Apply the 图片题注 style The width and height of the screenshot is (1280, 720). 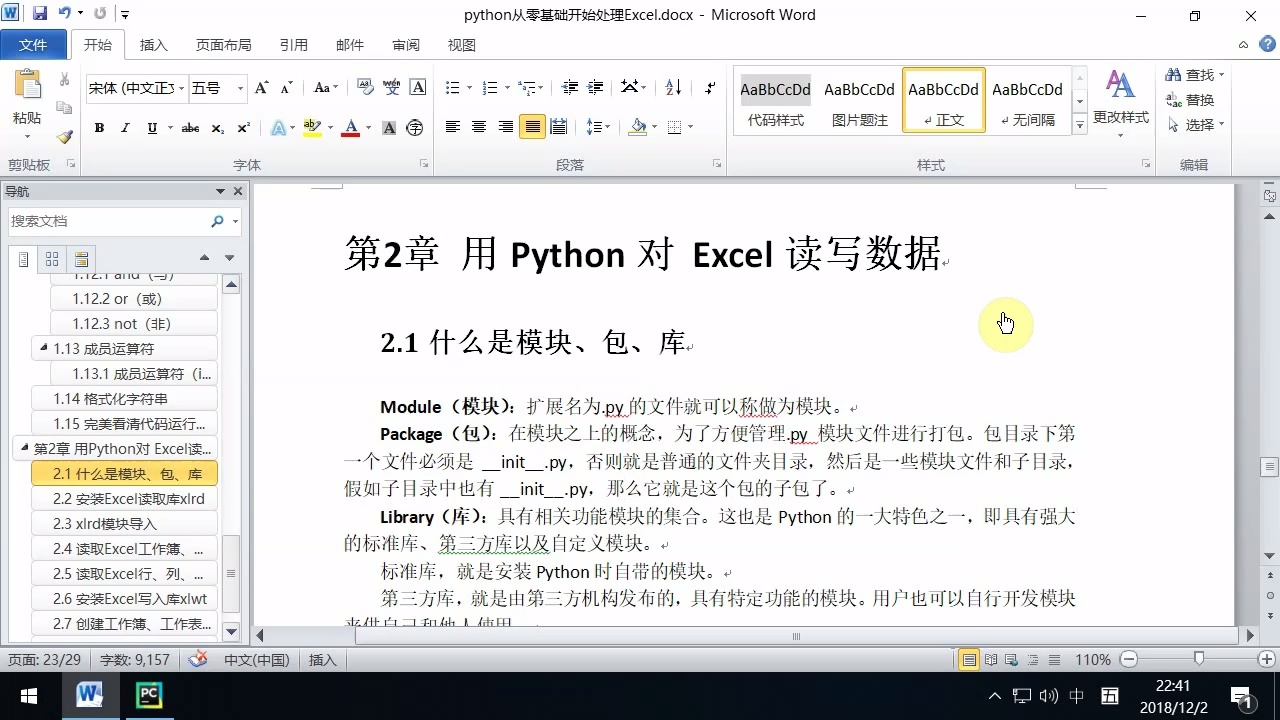859,100
